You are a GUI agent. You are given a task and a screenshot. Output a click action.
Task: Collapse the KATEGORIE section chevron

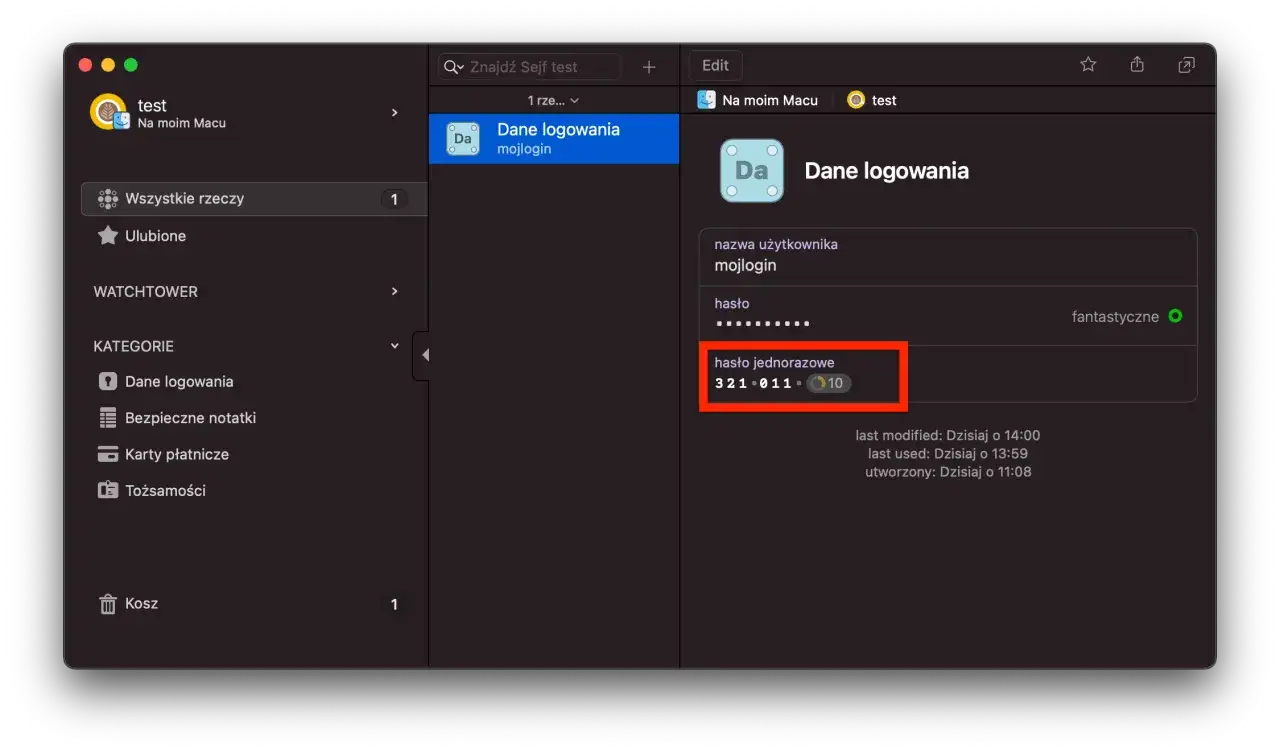pyautogui.click(x=394, y=346)
